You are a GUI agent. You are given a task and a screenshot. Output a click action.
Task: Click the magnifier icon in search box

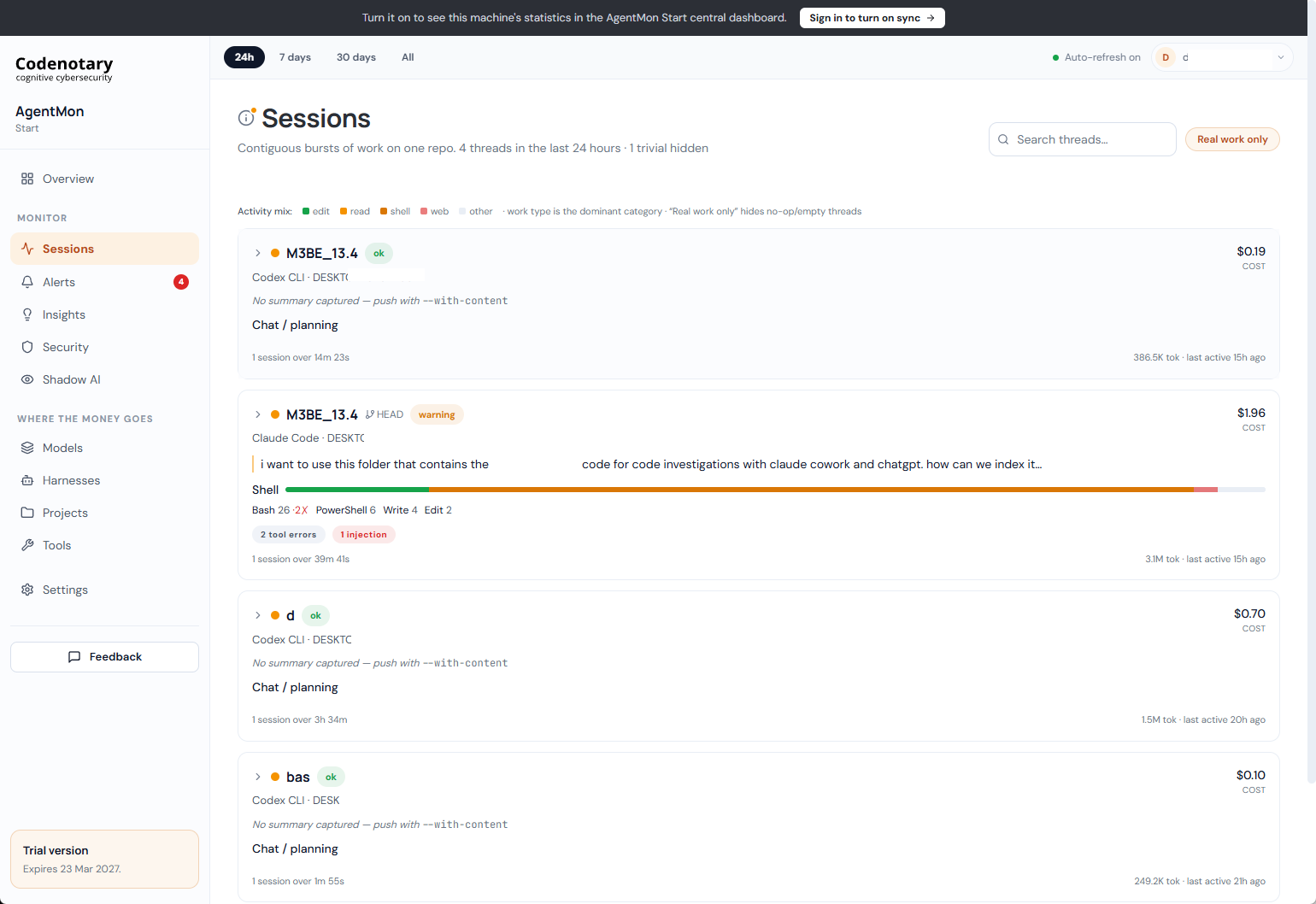click(x=1003, y=139)
